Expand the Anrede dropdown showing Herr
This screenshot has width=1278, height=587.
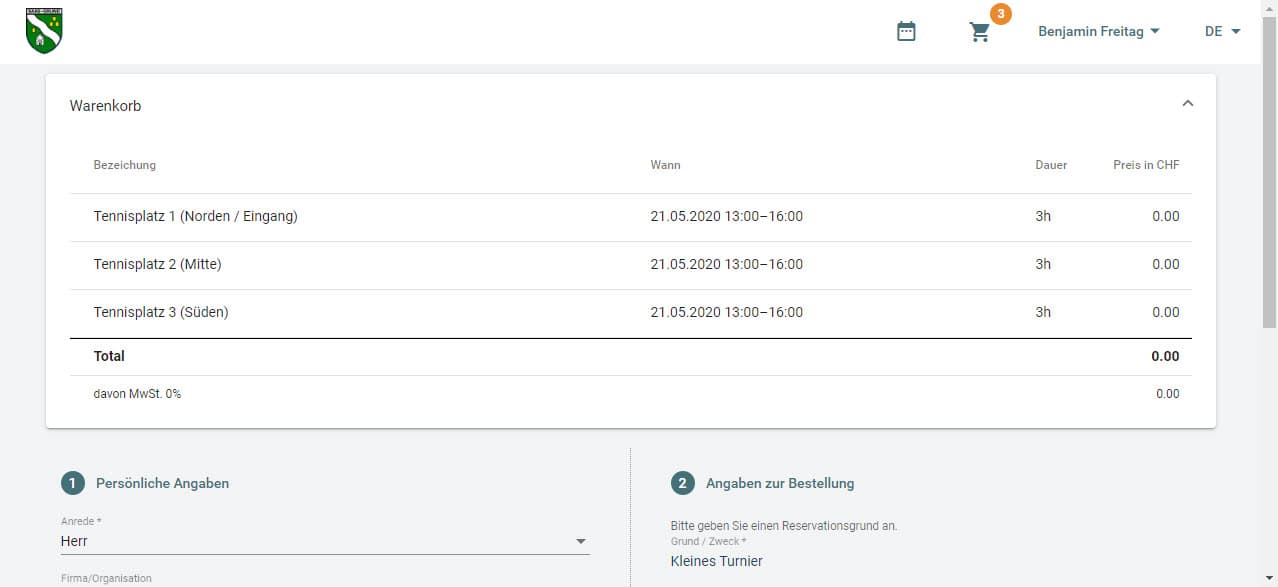click(x=324, y=541)
